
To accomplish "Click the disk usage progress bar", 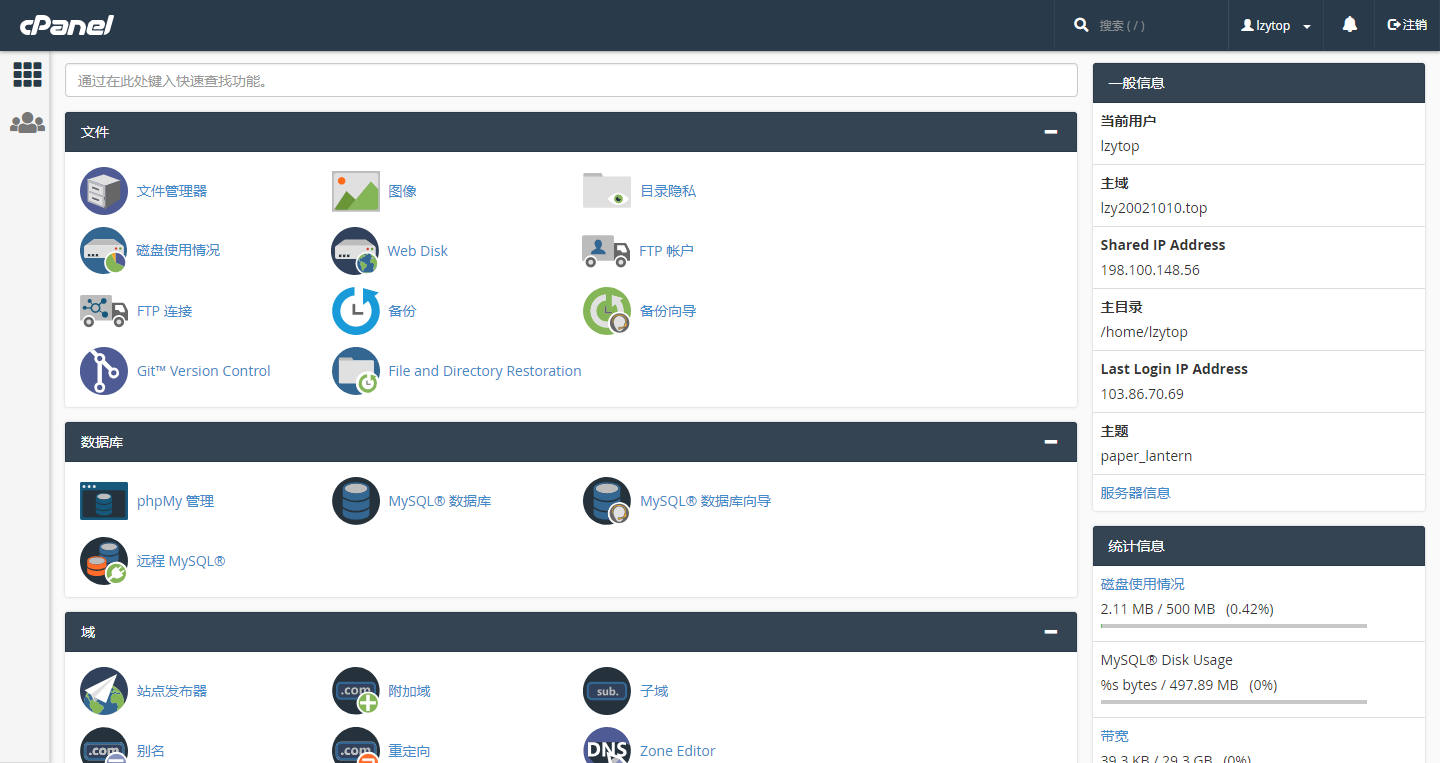I will [1234, 626].
